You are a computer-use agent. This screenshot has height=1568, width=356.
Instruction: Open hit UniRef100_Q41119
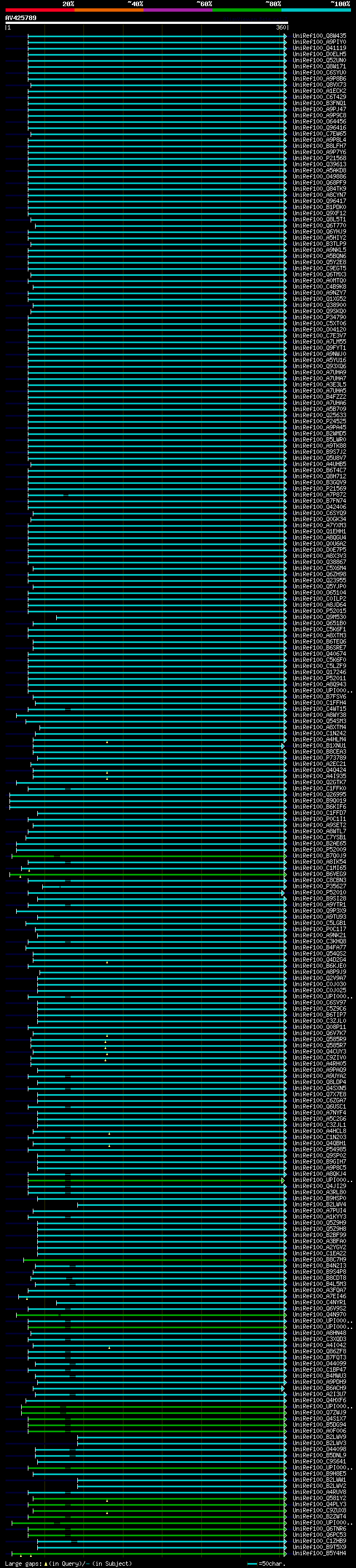click(319, 48)
